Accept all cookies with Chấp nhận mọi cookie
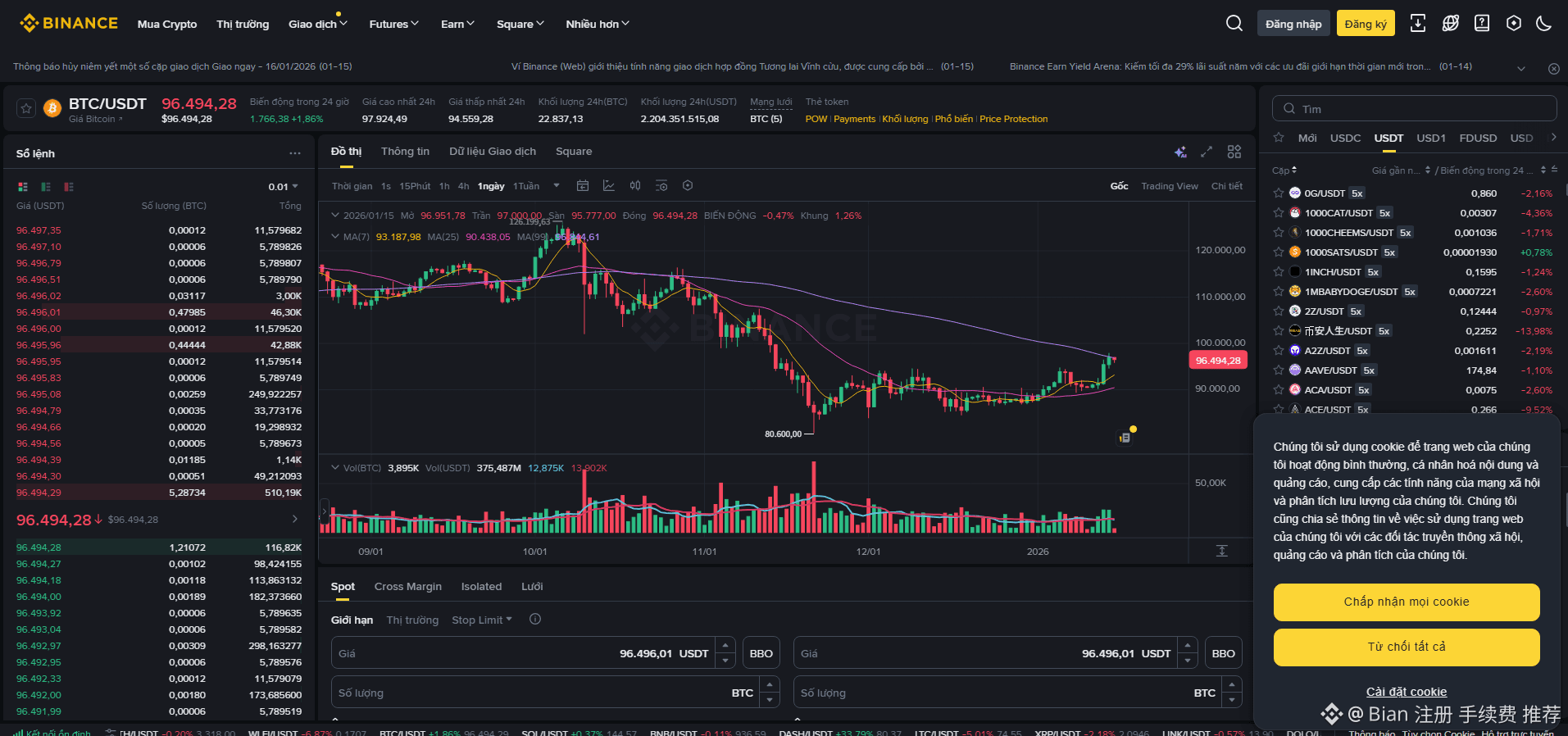This screenshot has height=736, width=1568. 1407,602
